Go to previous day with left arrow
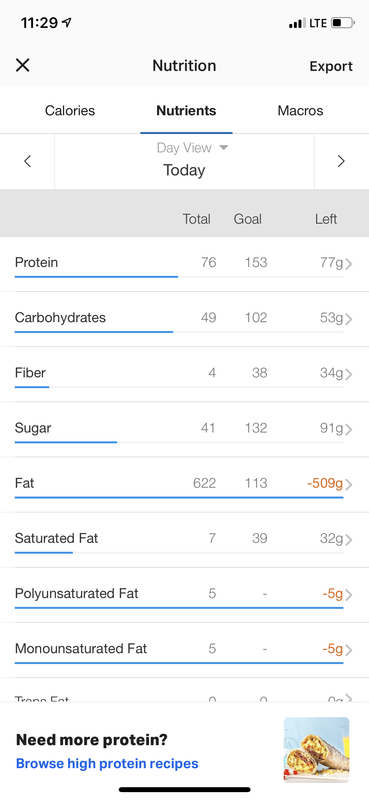This screenshot has width=369, height=800. pos(28,161)
